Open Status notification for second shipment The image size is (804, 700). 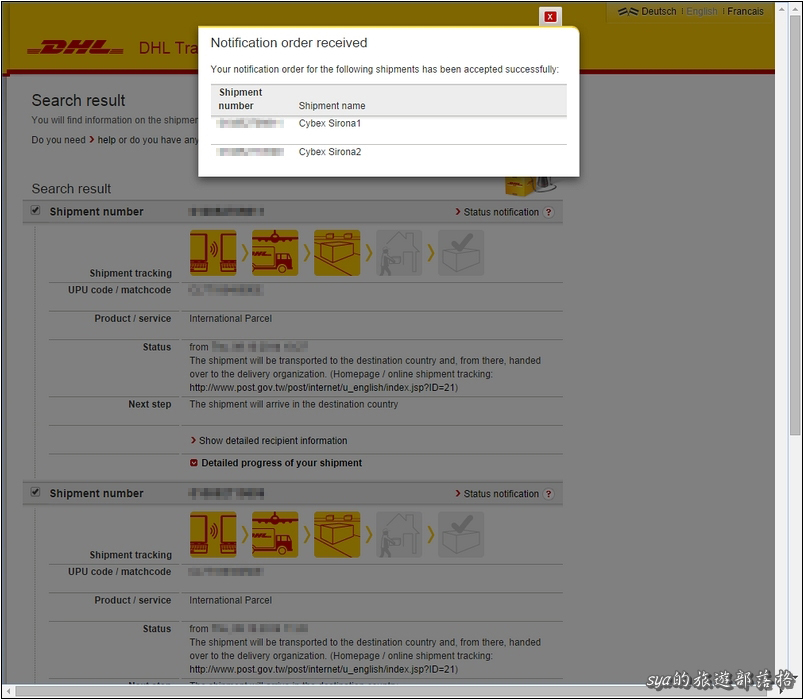tap(501, 493)
